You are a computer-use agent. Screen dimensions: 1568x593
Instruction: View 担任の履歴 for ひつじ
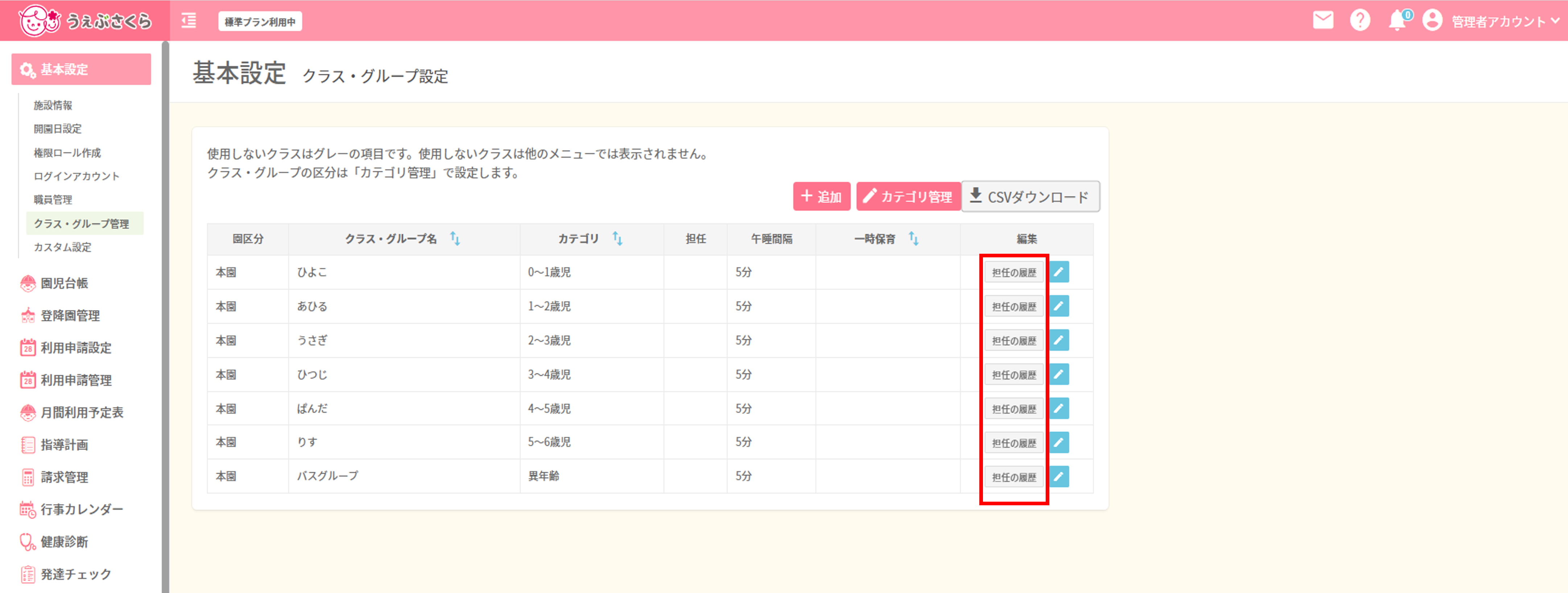tap(1013, 375)
